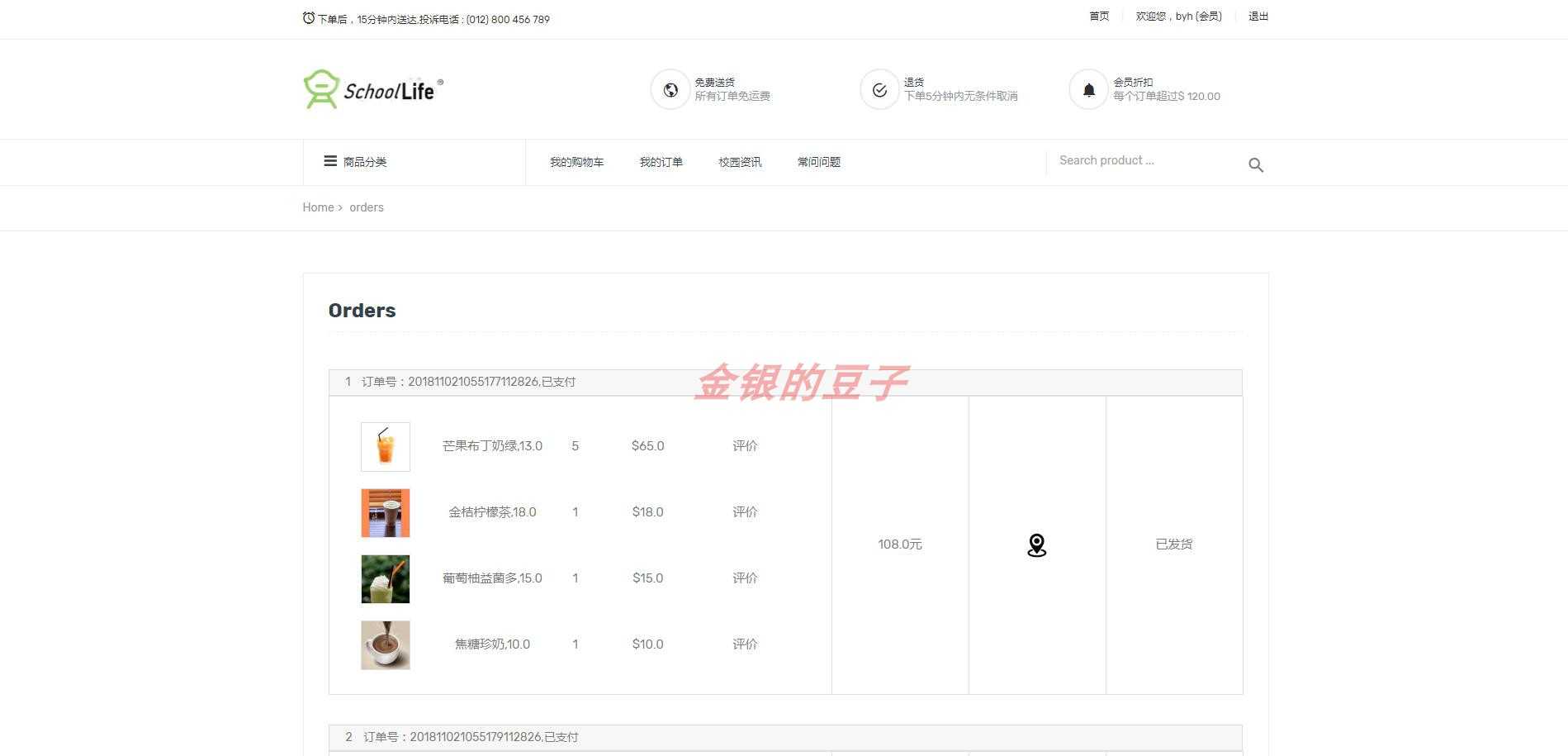The height and width of the screenshot is (756, 1568).
Task: Click 评价 for 焦糖珍奶
Action: tap(745, 644)
